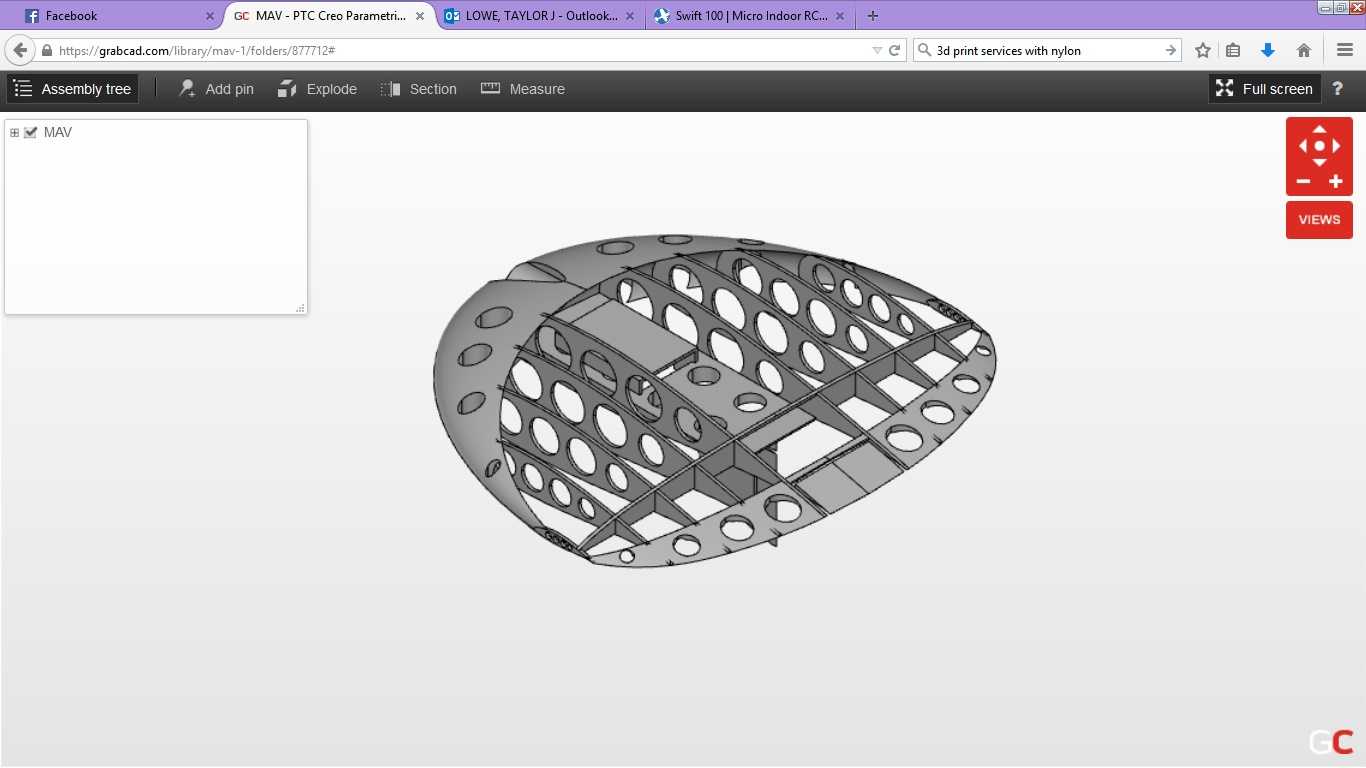
Task: Submit search with the arrow button
Action: (x=1171, y=50)
